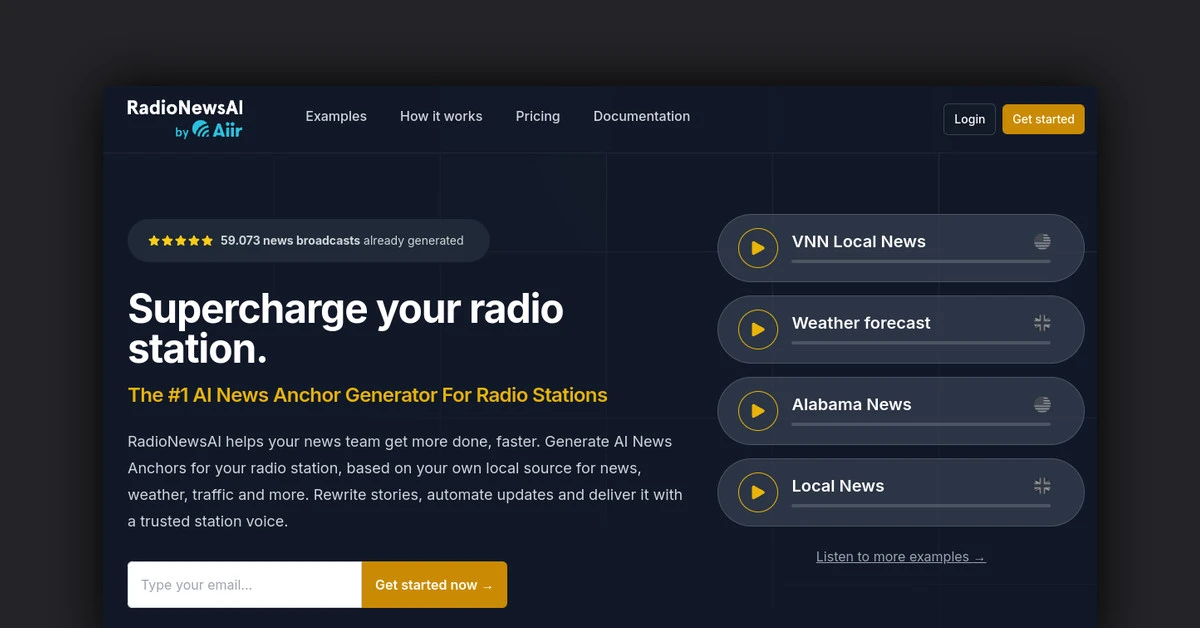The width and height of the screenshot is (1200, 628).
Task: Click the email input field
Action: 243,584
